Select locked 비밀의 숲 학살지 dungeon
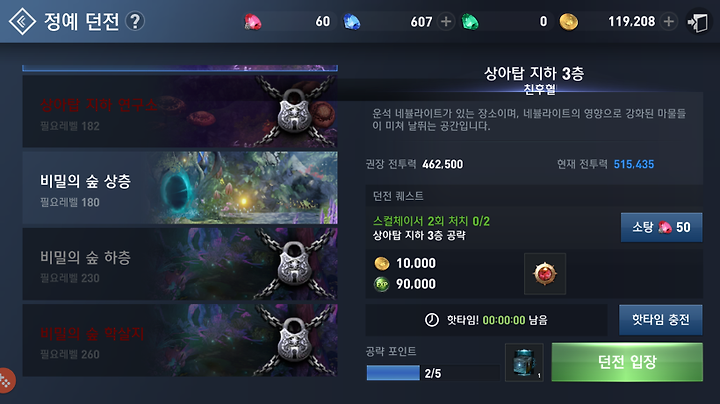This screenshot has width=720, height=404. 180,340
